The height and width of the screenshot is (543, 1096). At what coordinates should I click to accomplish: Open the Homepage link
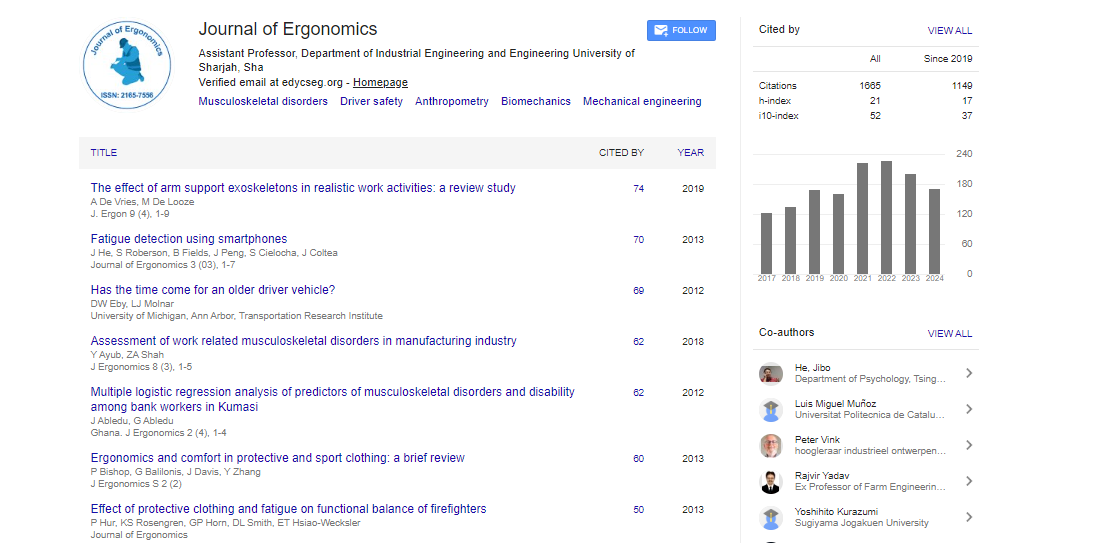coord(380,83)
